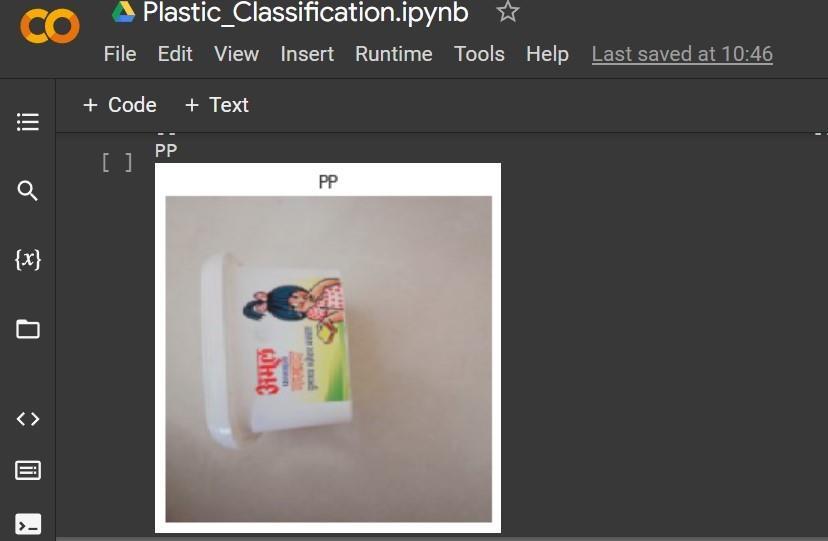This screenshot has width=828, height=541.
Task: Open the Edit menu
Action: pyautogui.click(x=175, y=54)
